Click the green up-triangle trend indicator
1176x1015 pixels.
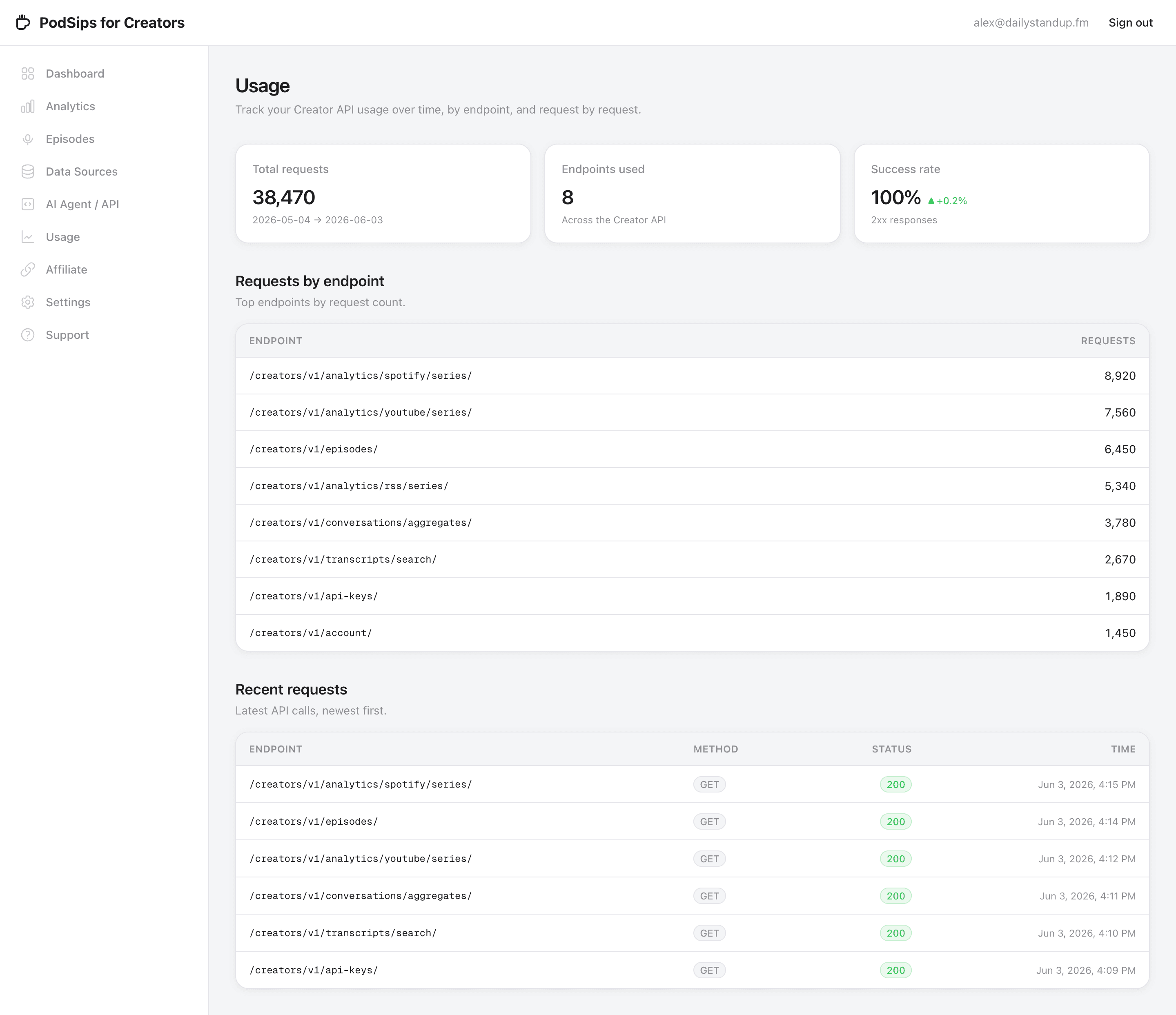(x=931, y=201)
